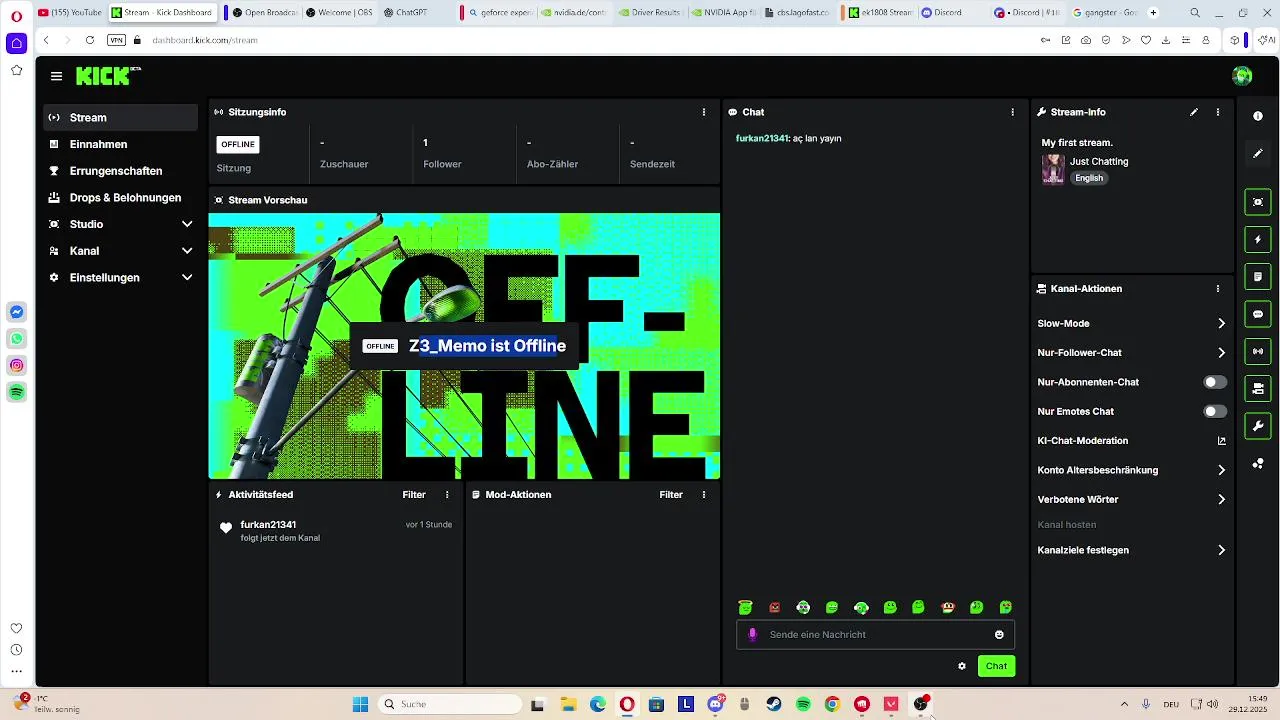1280x720 pixels.
Task: Edit stream info with pencil icon in Stream-Info header
Action: 1194,112
